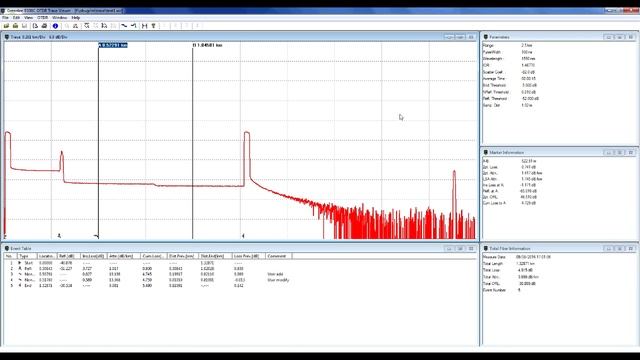Click the step-shaped event toolbar icon
Image resolution: width=640 pixels, height=360 pixels.
point(133,26)
